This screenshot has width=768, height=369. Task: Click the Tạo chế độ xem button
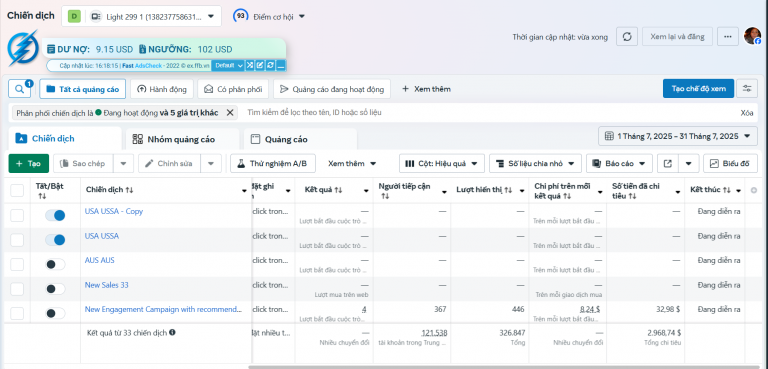tap(698, 89)
